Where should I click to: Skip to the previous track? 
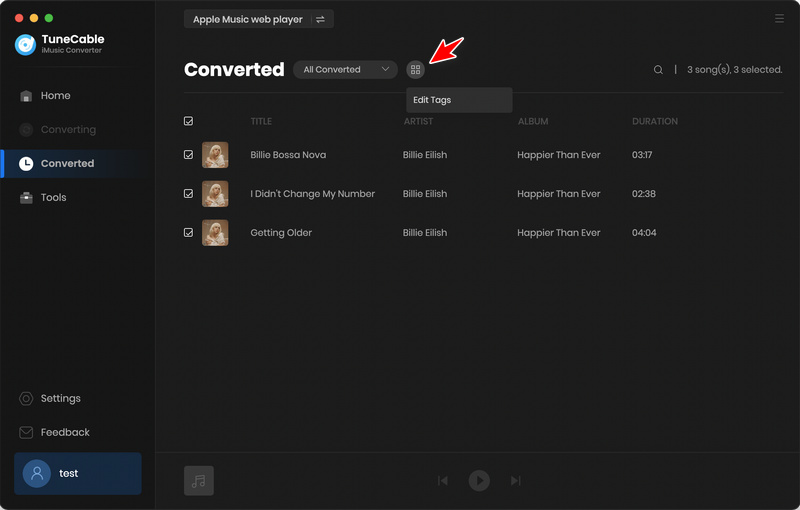[x=443, y=480]
